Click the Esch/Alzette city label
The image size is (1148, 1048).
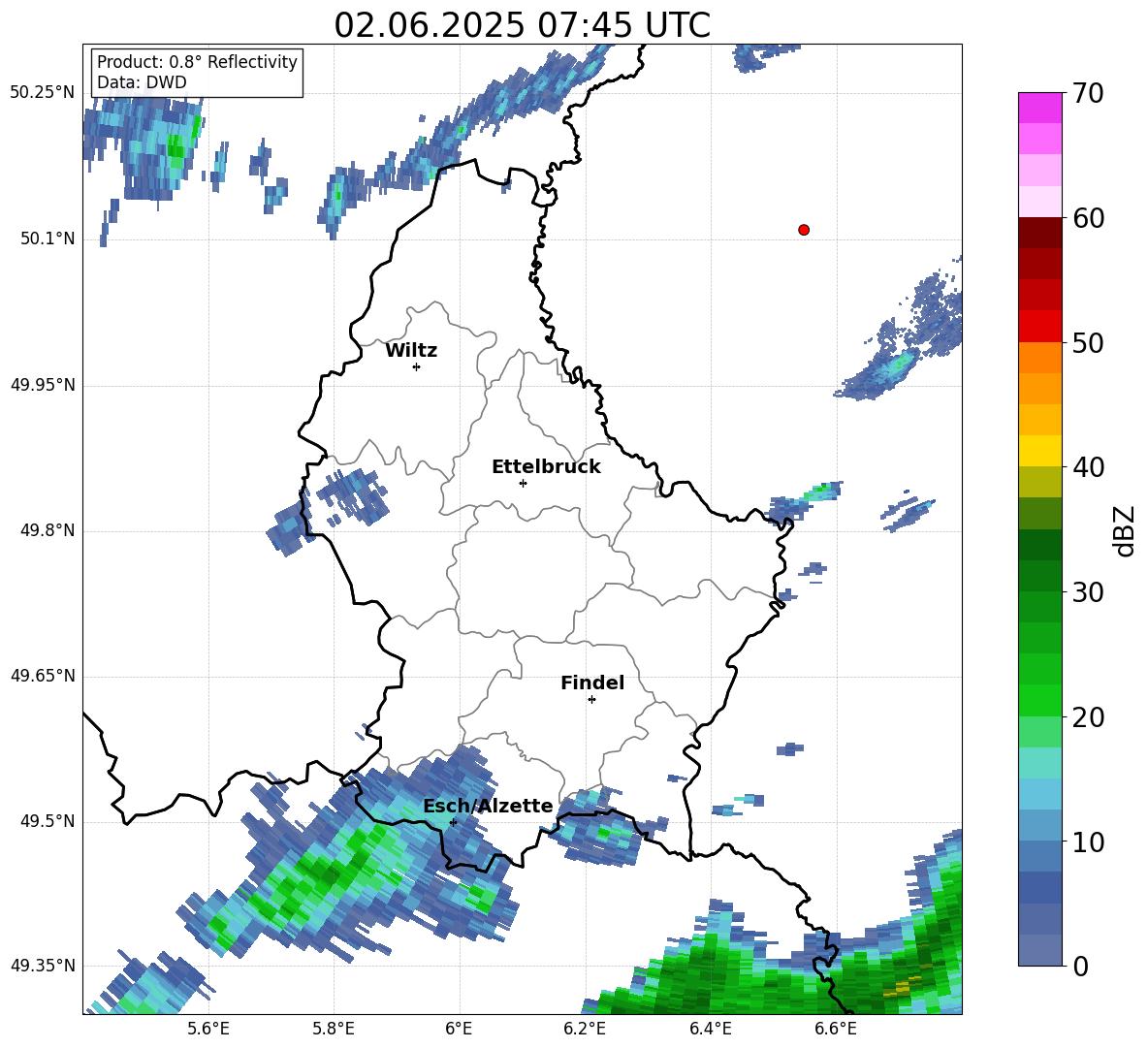point(488,806)
